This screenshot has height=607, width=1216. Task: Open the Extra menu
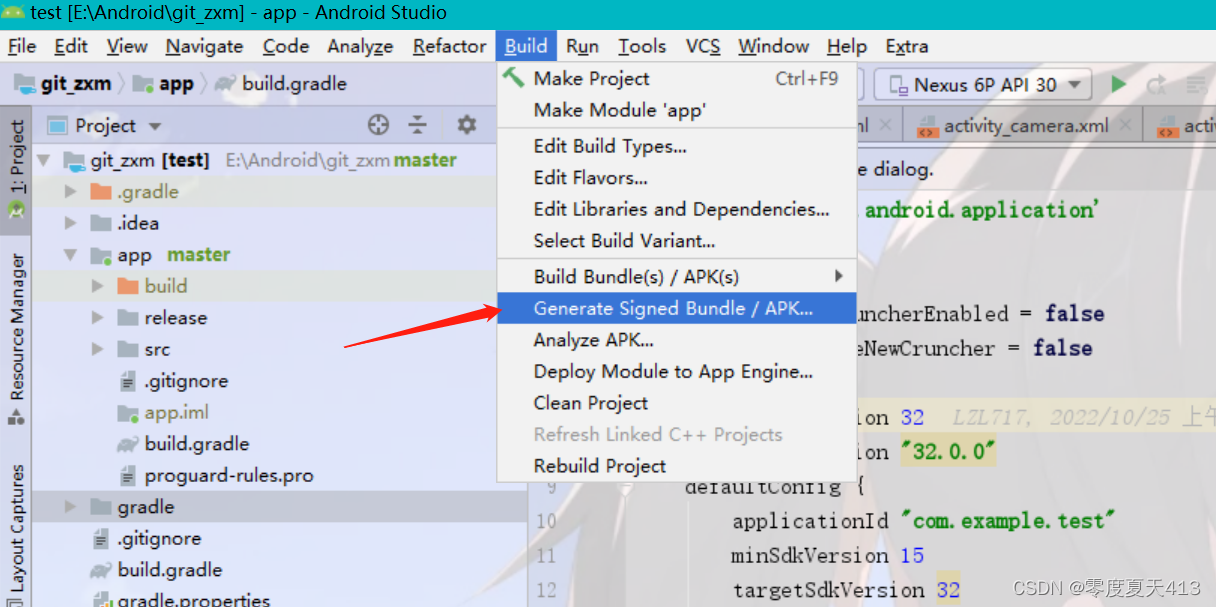[x=907, y=46]
